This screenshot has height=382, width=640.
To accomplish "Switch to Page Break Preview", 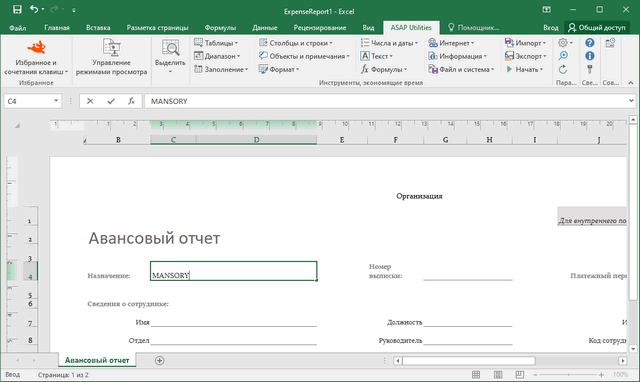I will point(520,374).
